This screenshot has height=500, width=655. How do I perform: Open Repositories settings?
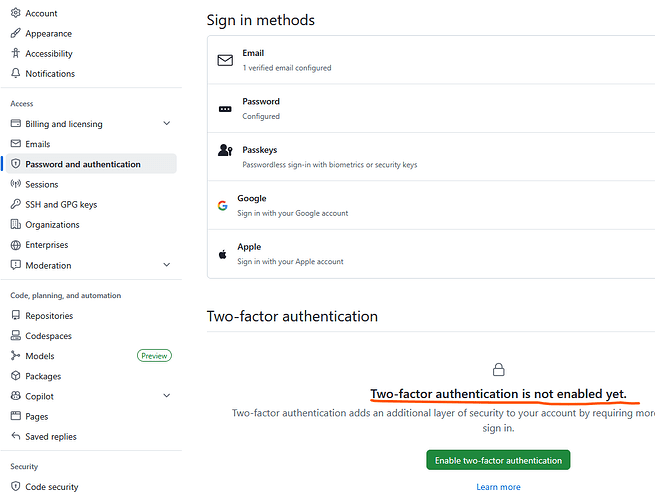(49, 316)
